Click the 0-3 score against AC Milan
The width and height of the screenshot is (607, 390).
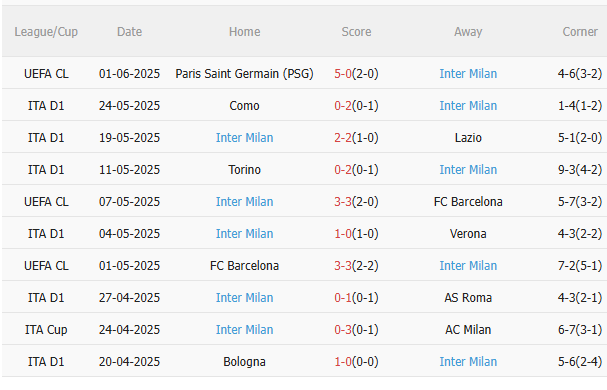point(343,330)
